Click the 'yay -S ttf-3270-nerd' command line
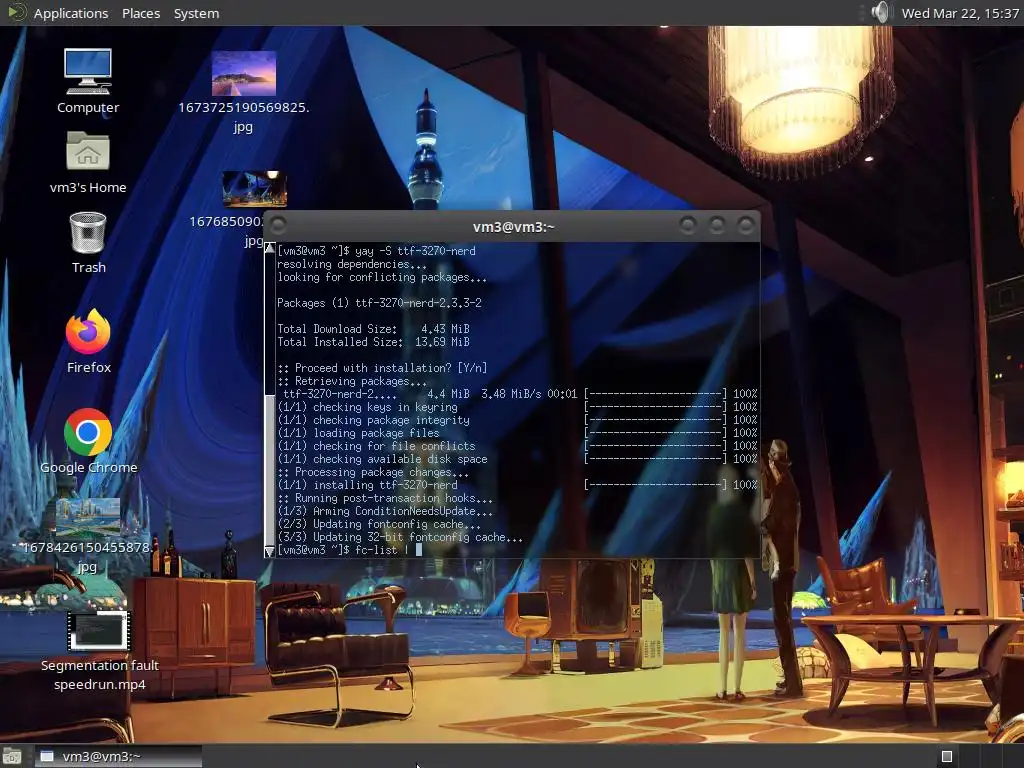 coord(376,251)
